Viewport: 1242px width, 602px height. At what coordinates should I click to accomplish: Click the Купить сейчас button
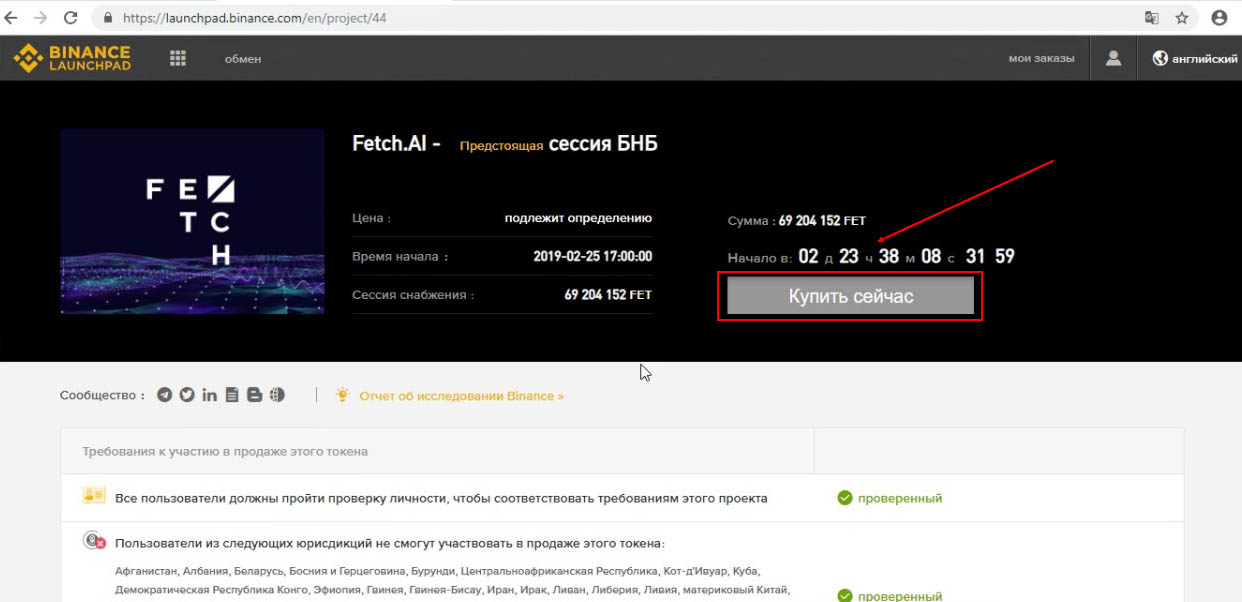850,296
